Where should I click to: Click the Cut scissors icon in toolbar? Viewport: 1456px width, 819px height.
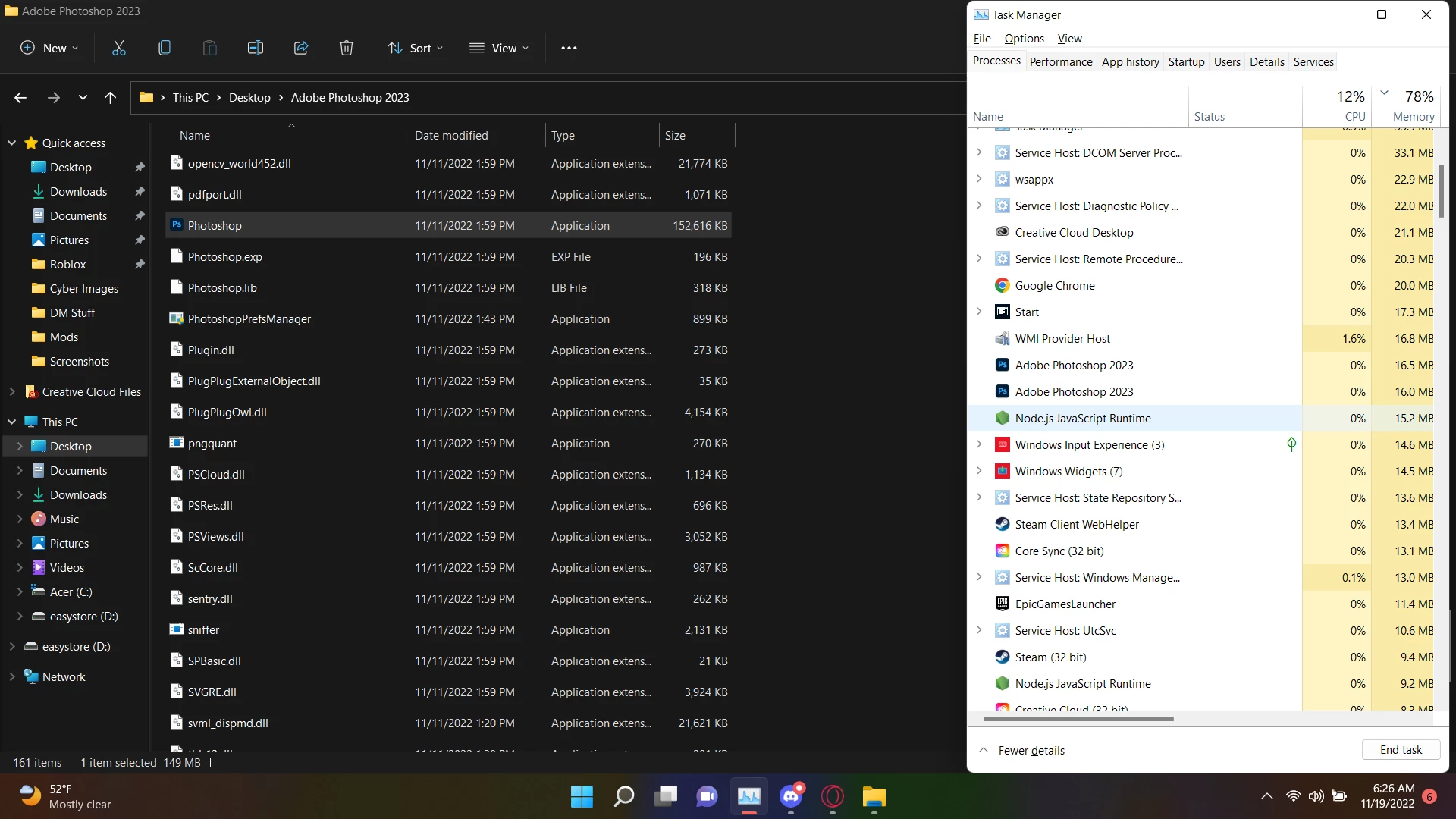tap(119, 48)
